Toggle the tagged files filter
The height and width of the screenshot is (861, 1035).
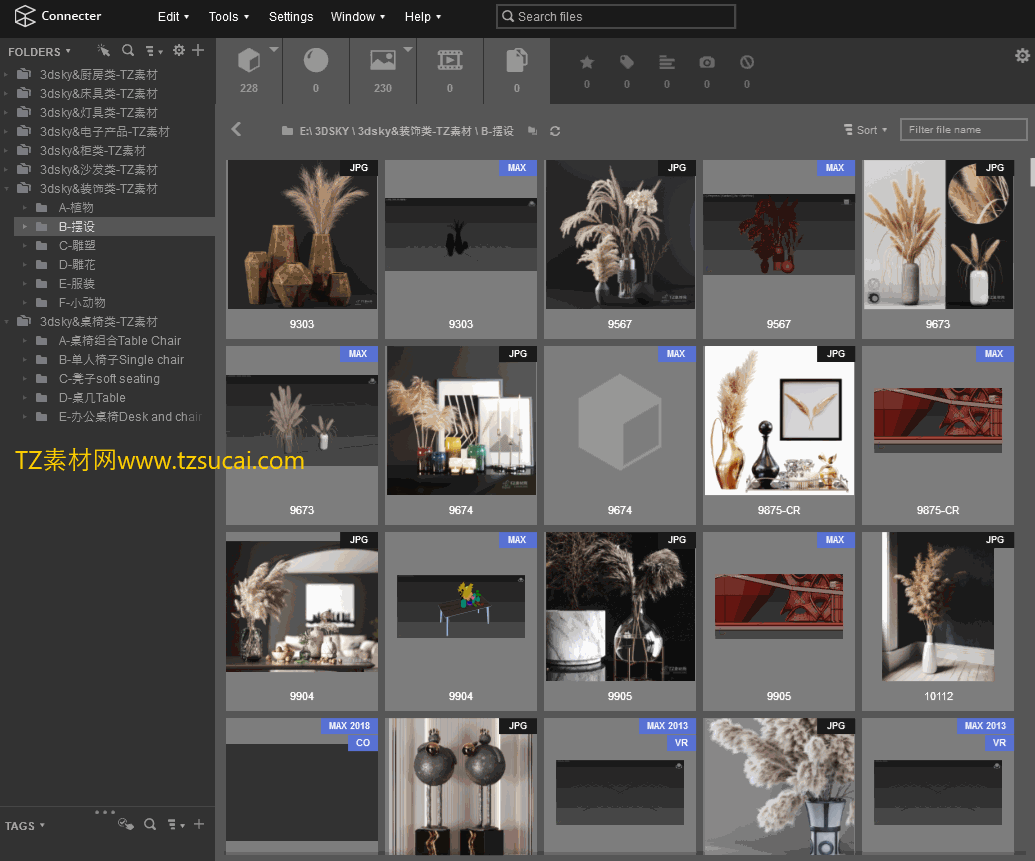click(x=627, y=63)
